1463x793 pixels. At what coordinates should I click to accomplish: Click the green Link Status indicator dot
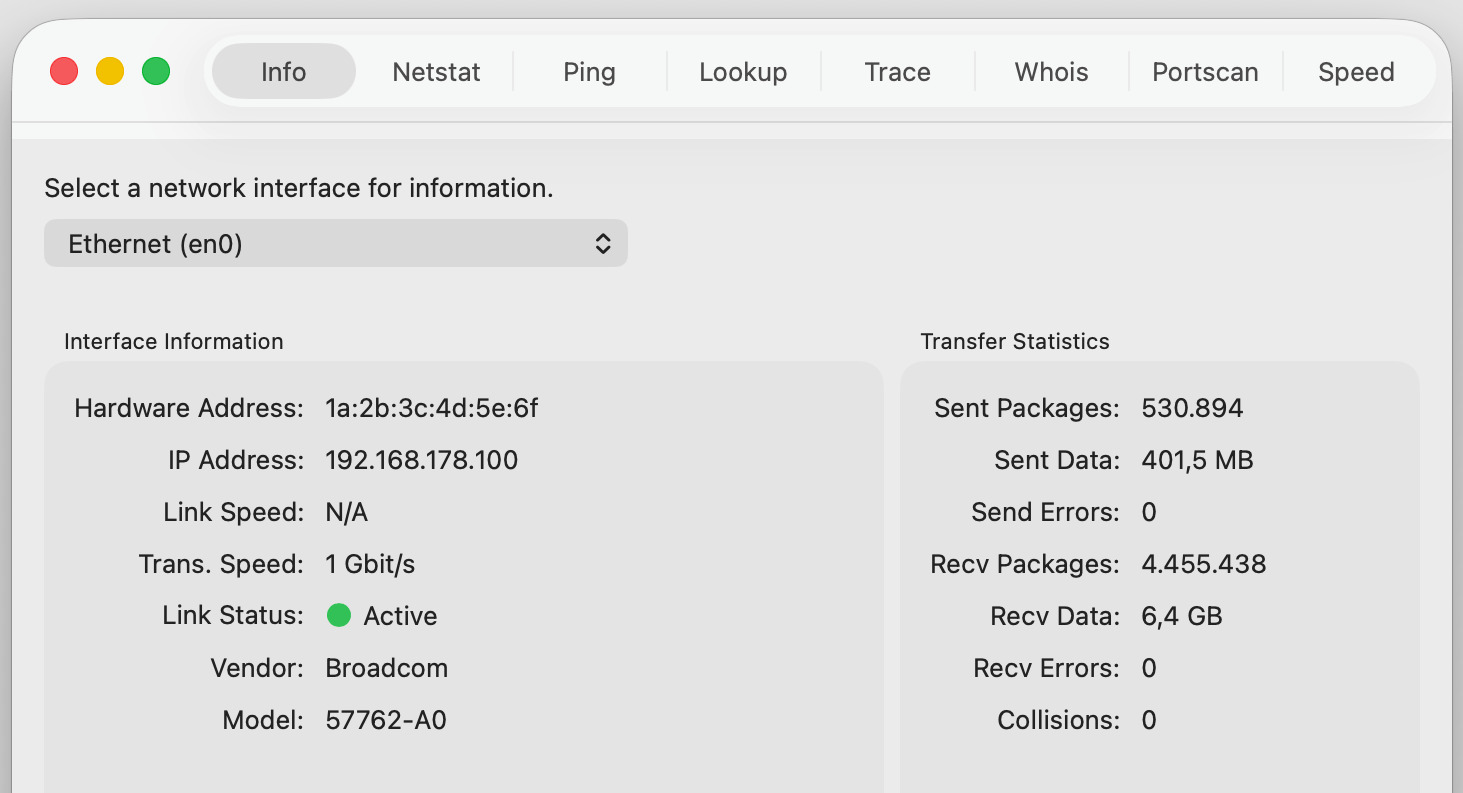(x=339, y=616)
